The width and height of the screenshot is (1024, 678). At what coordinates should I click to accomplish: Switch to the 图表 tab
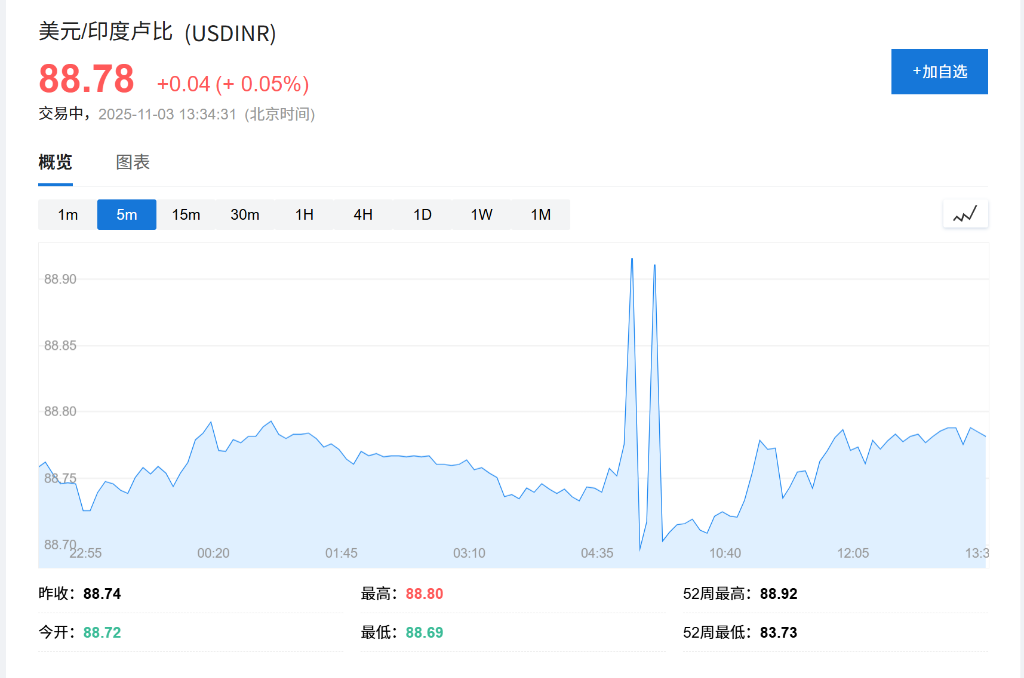click(x=135, y=161)
